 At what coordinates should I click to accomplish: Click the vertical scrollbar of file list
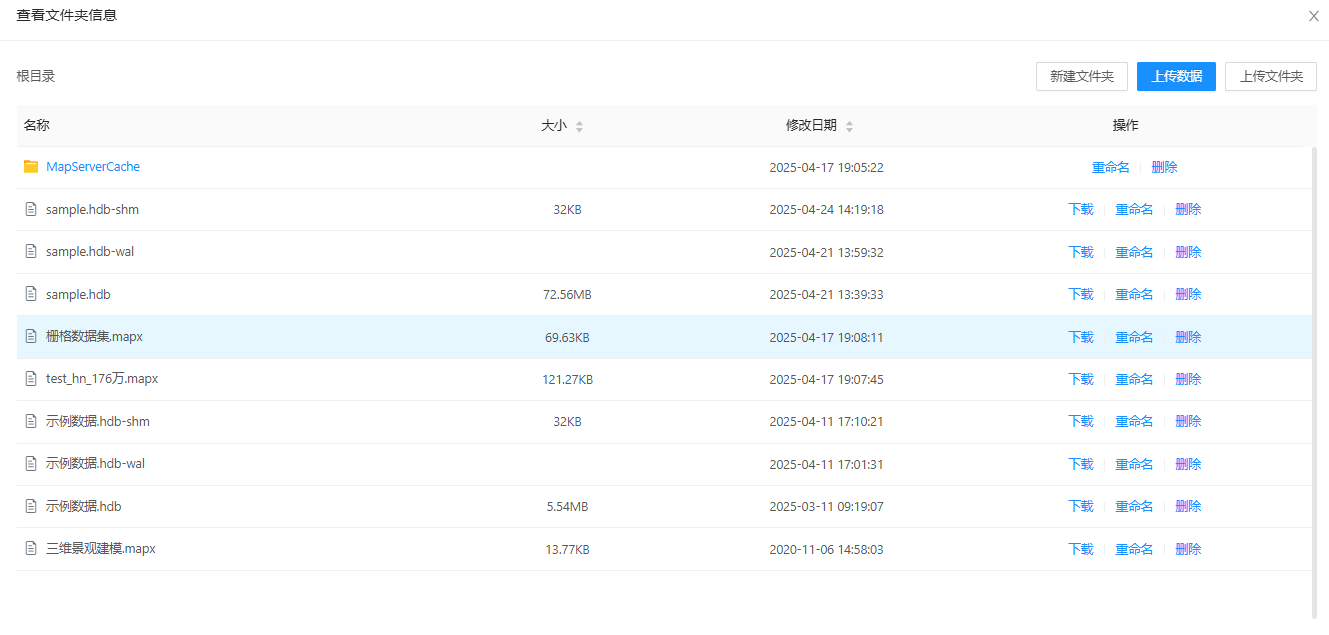tap(1314, 380)
